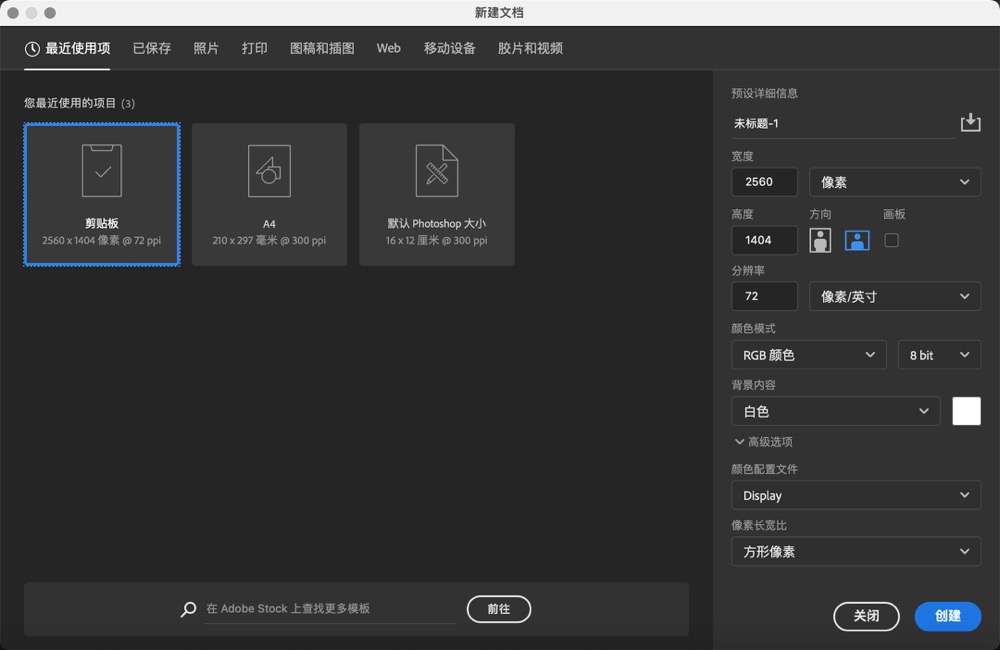Click the 创建 create button
The height and width of the screenshot is (650, 1000).
(x=947, y=617)
